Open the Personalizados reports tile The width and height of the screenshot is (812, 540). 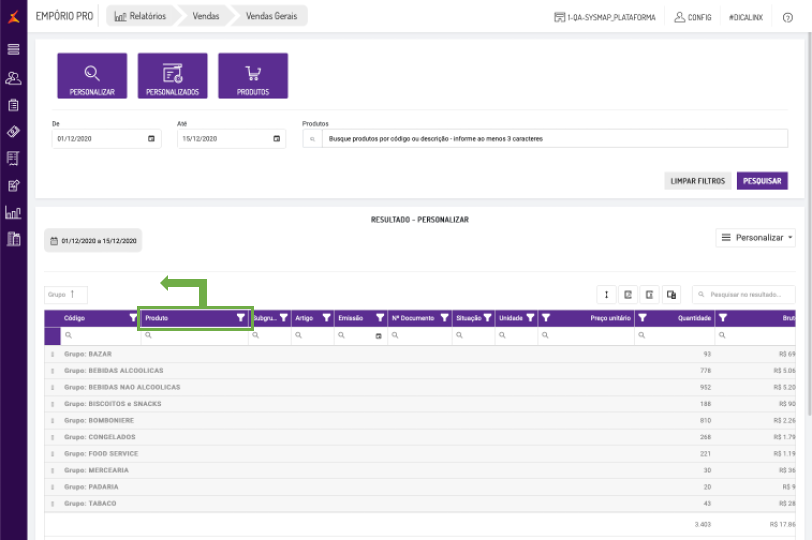(x=172, y=76)
